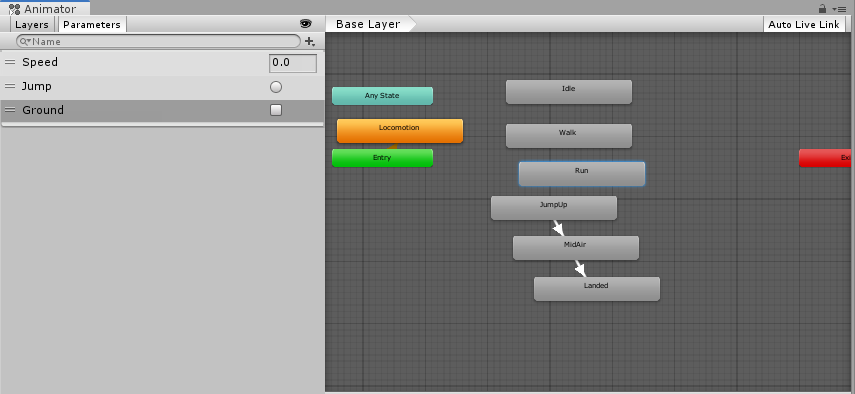
Task: Select the MidAir state node
Action: point(576,248)
